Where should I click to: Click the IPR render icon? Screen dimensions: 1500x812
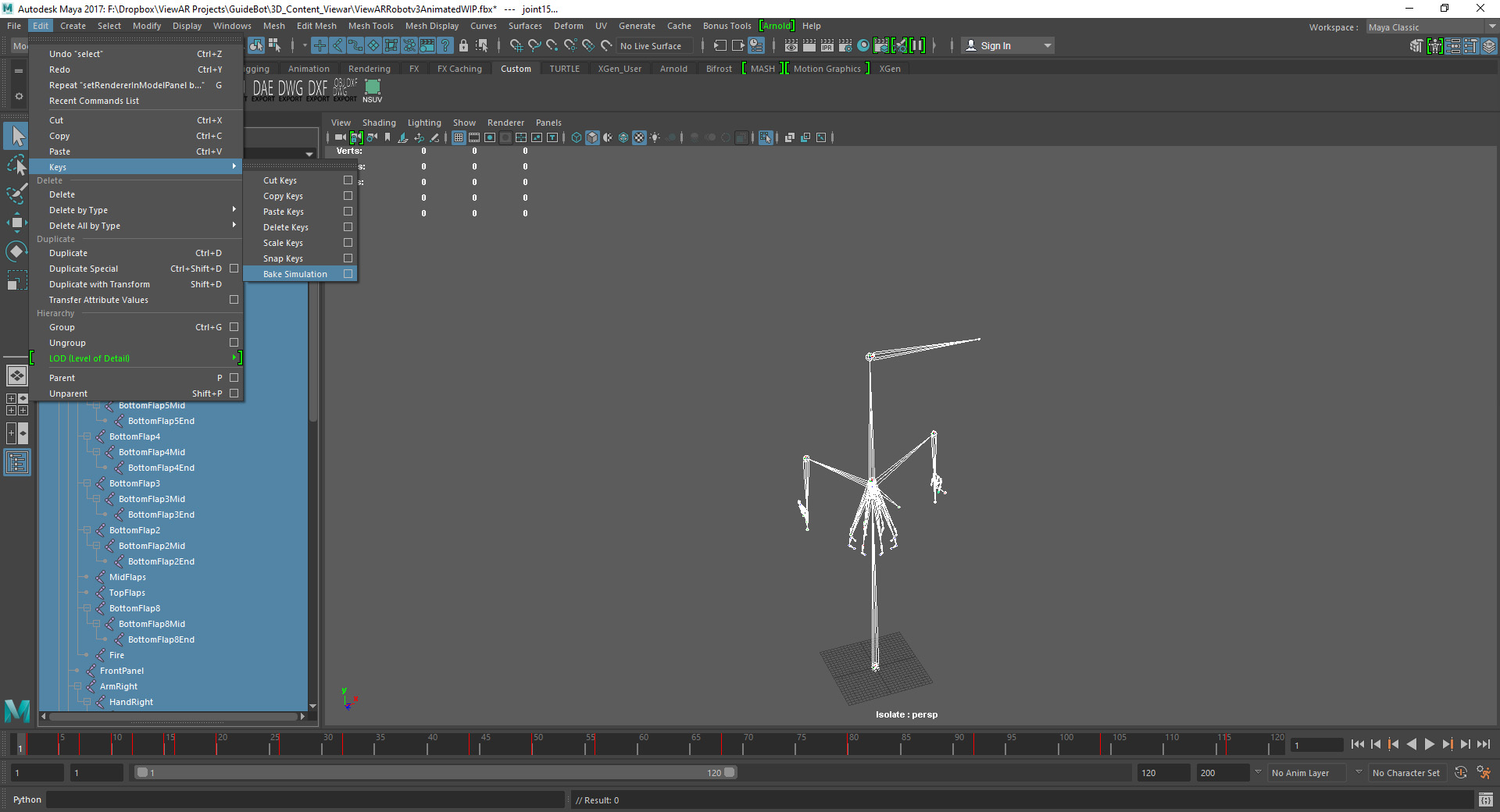click(x=827, y=46)
